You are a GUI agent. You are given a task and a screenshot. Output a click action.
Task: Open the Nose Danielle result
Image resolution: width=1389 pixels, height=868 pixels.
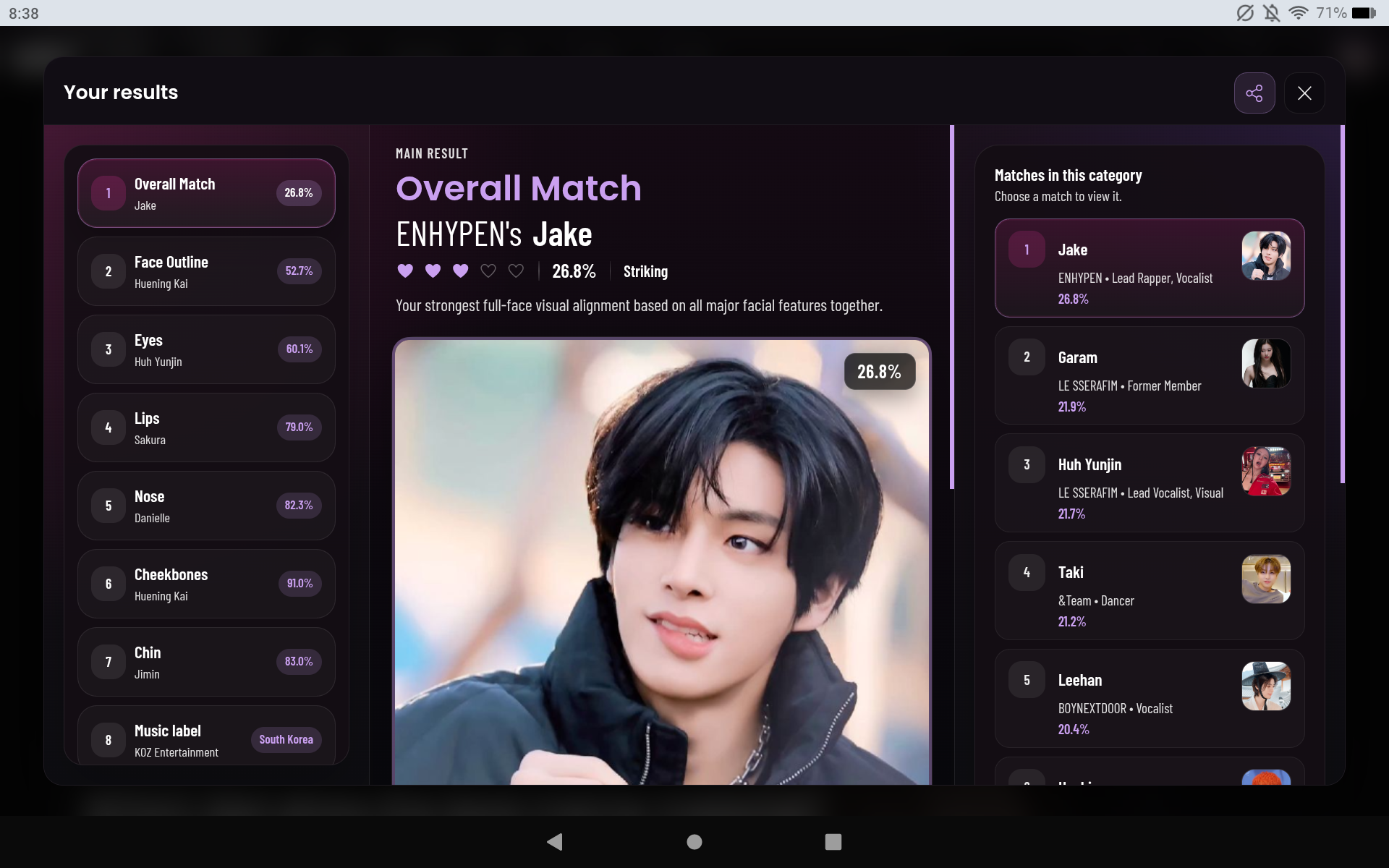coord(206,506)
